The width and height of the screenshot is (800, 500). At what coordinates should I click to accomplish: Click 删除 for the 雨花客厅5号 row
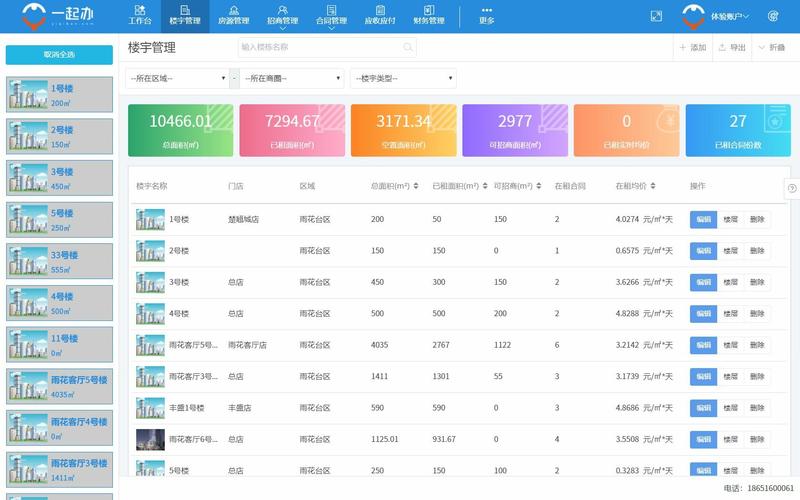coord(757,345)
